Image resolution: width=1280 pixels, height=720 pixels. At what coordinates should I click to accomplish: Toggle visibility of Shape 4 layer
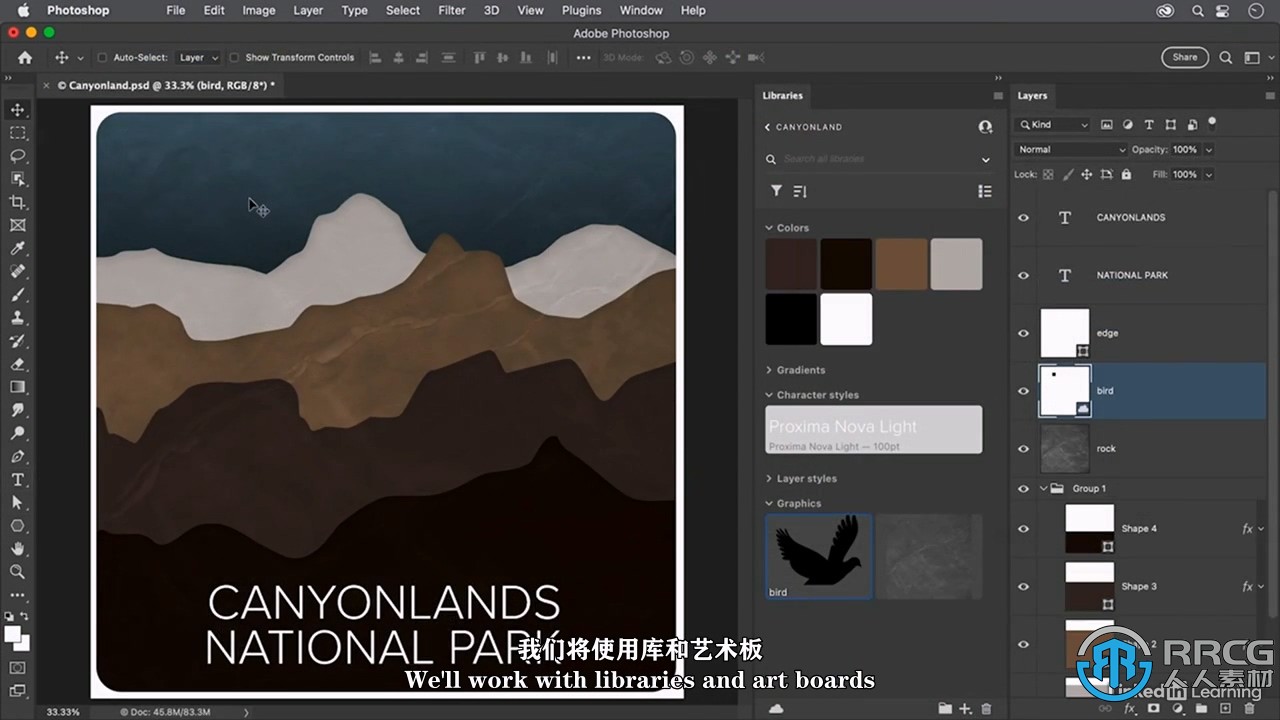(1023, 529)
